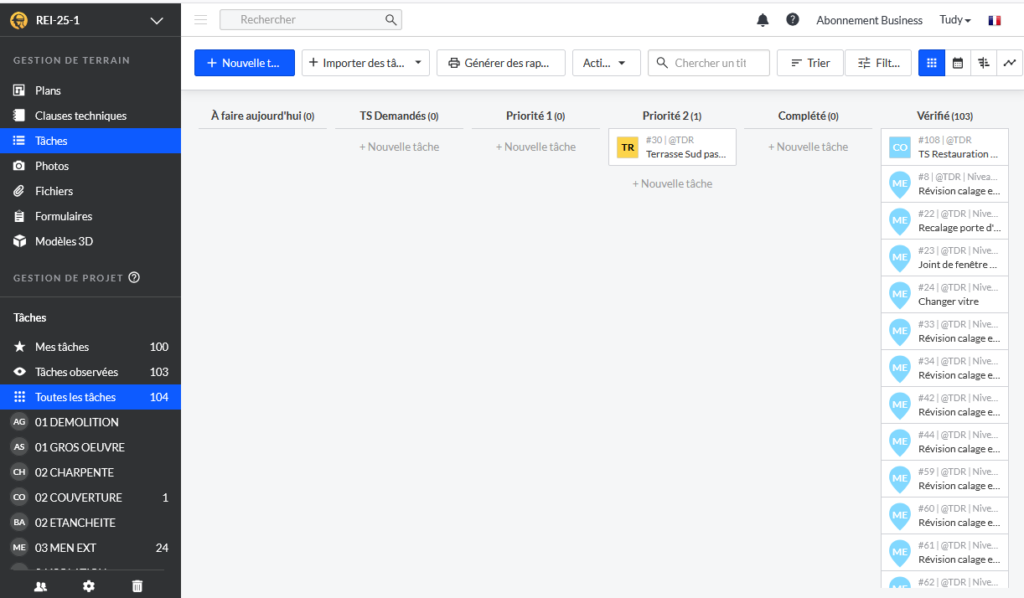
Task: Expand the REI-25-1 project dropdown
Action: point(157,20)
